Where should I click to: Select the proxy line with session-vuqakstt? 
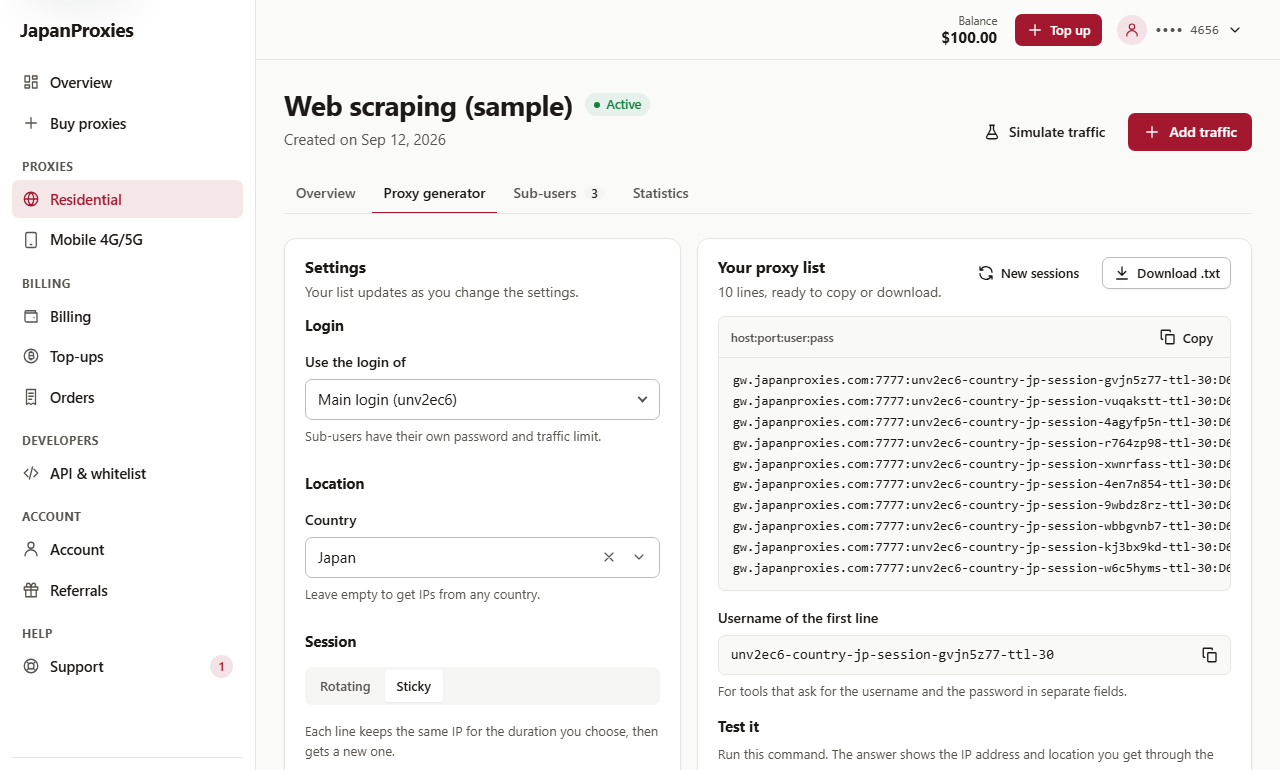point(981,401)
